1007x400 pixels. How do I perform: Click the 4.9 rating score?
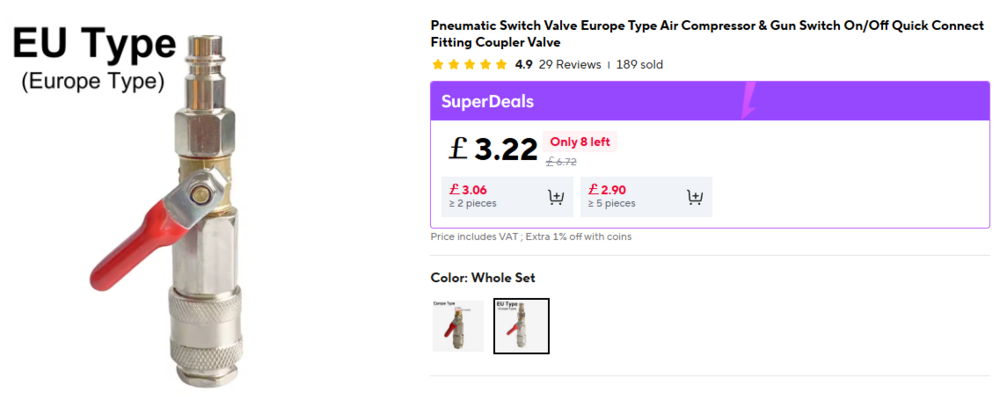tap(523, 65)
